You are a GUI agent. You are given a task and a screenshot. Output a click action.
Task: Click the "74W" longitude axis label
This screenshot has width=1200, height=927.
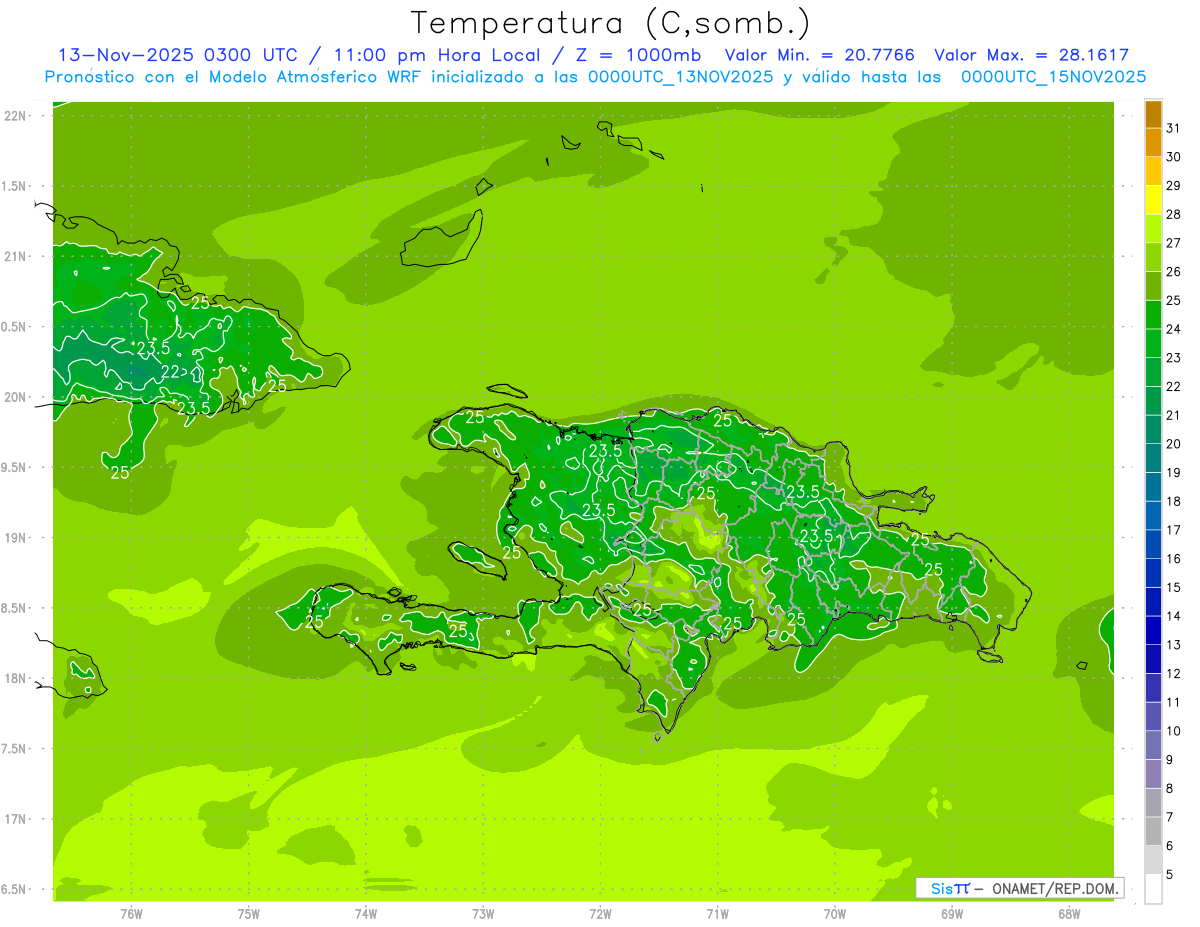(x=365, y=913)
